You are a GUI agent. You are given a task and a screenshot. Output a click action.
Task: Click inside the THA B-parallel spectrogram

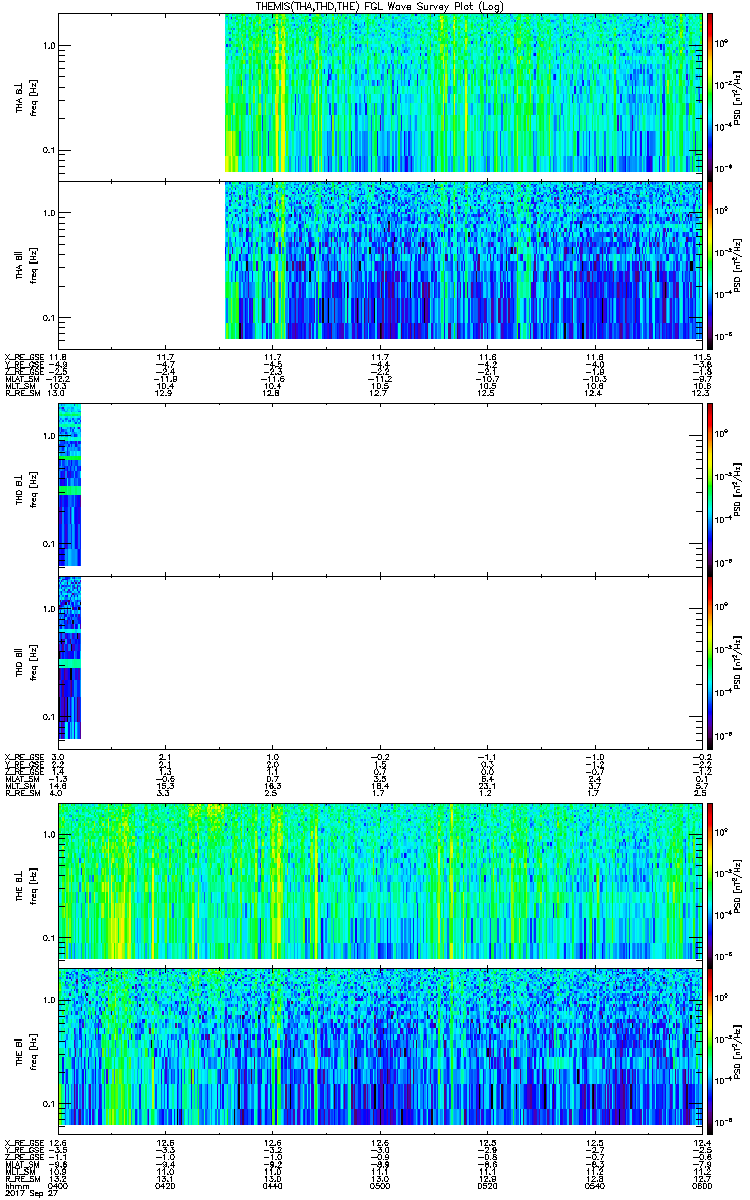pyautogui.click(x=463, y=260)
